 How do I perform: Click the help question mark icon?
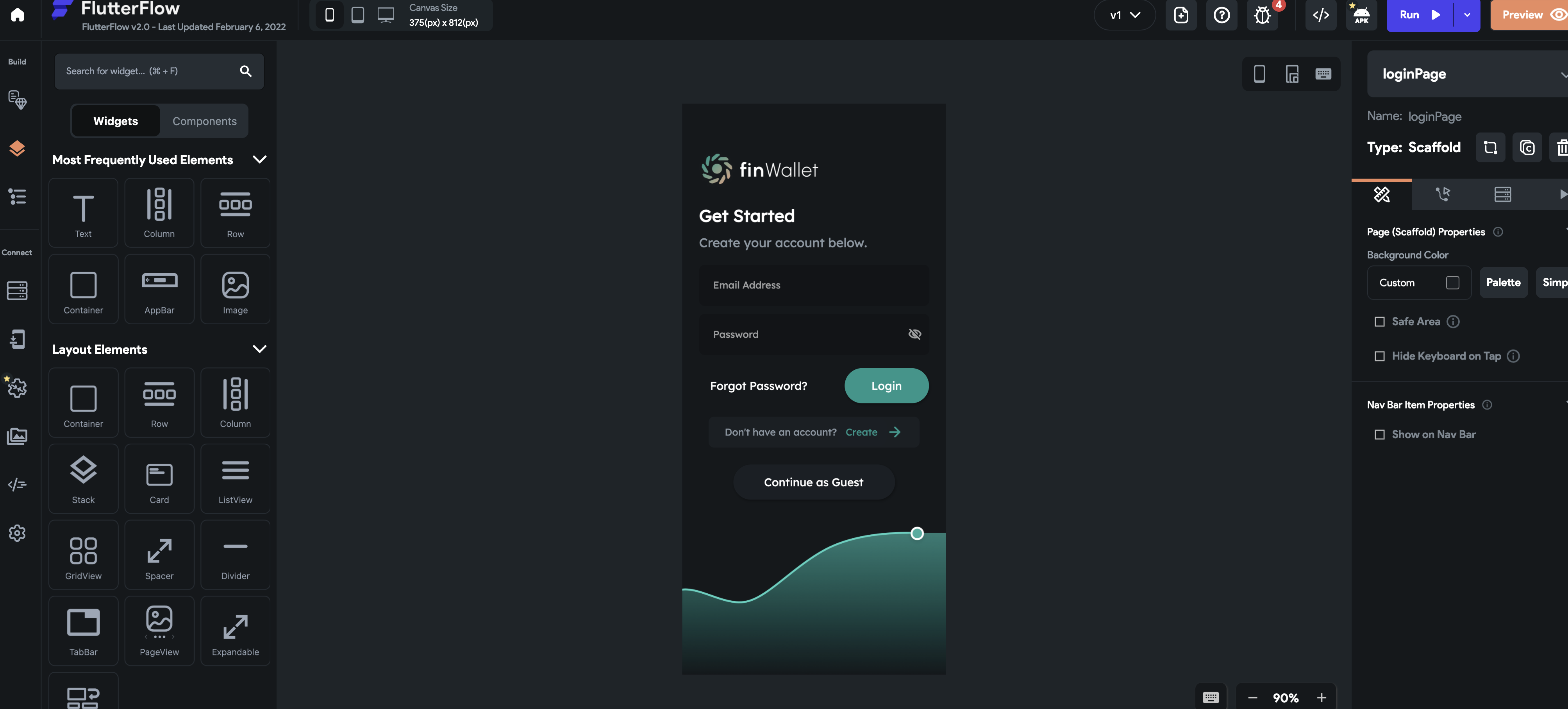point(1221,15)
